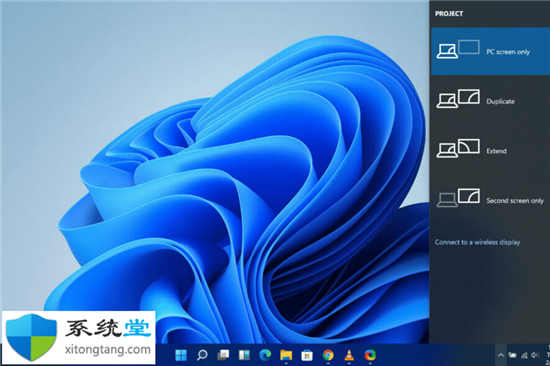Click the volume speaker tray icon
The height and width of the screenshot is (366, 550).
coord(535,355)
